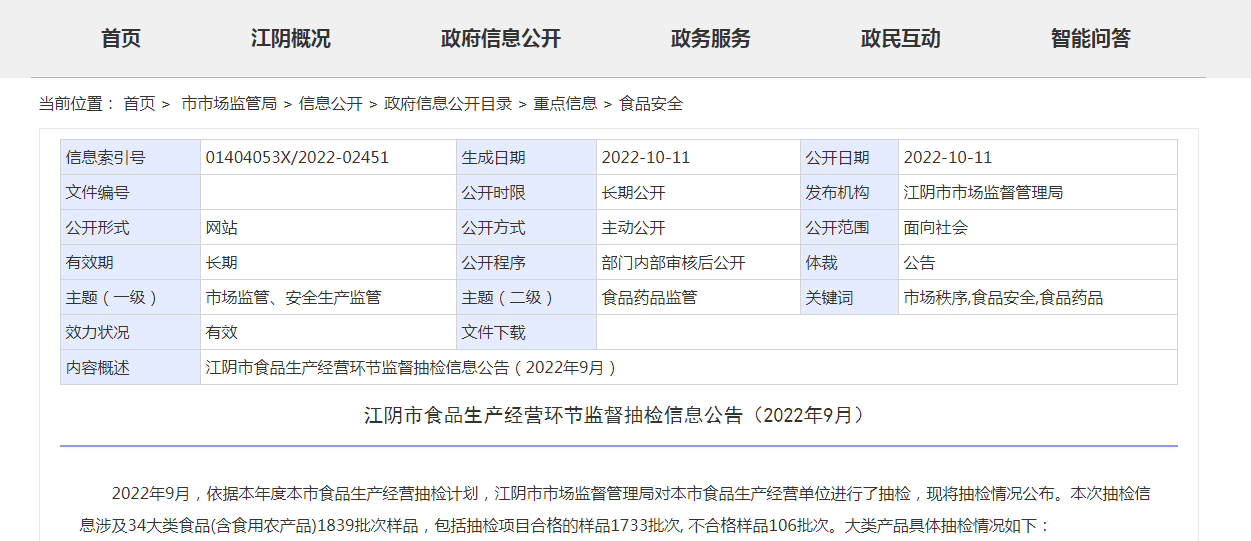Click the 市市场监管局 breadcrumb link

coord(229,103)
